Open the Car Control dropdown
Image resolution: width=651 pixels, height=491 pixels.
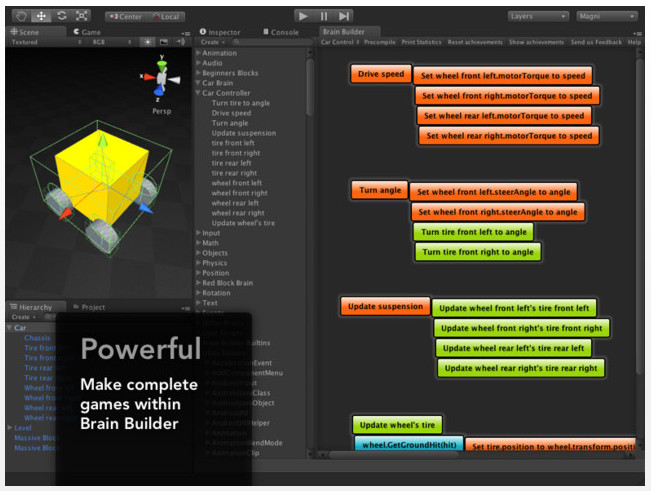click(340, 42)
